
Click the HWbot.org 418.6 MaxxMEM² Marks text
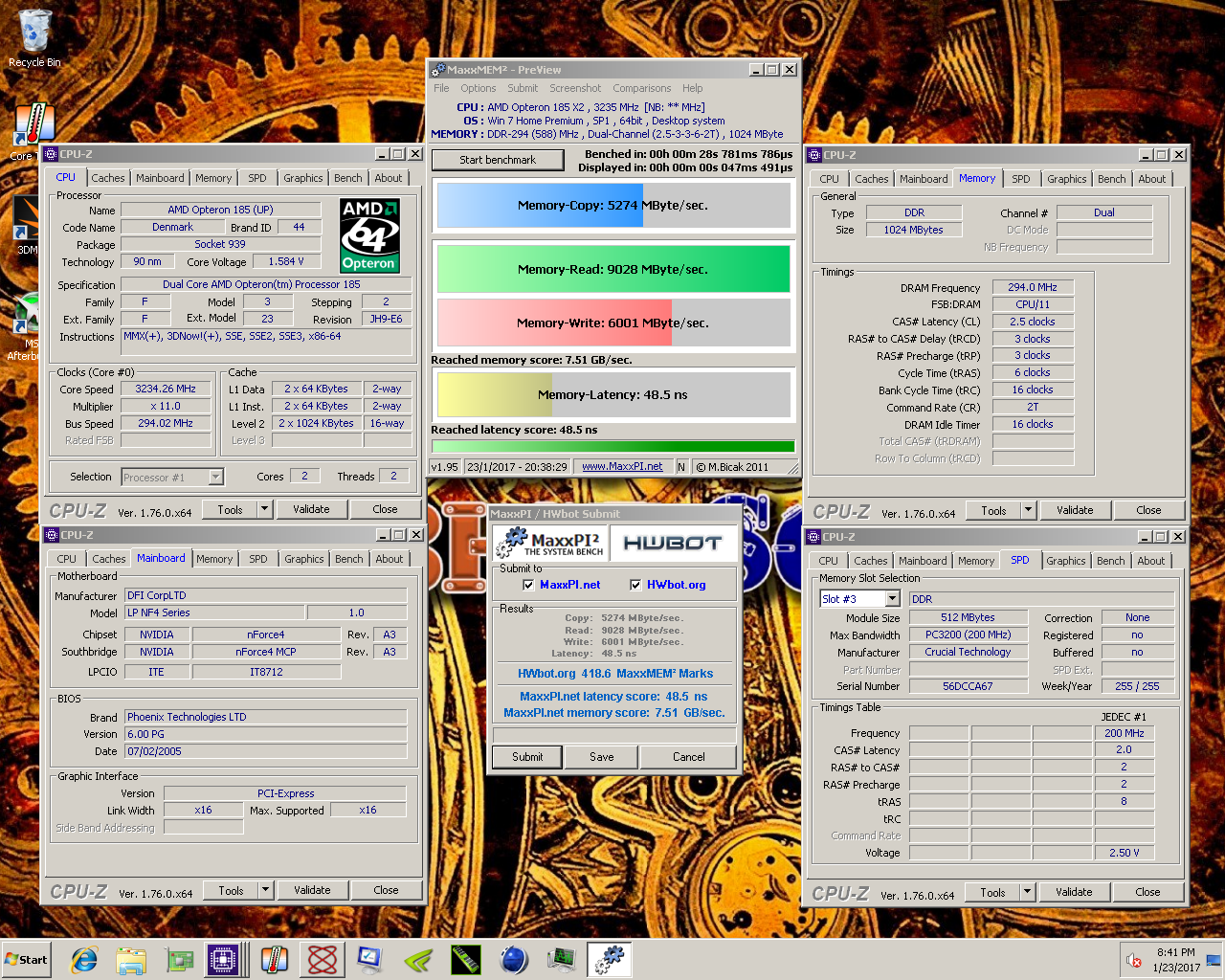pyautogui.click(x=615, y=674)
